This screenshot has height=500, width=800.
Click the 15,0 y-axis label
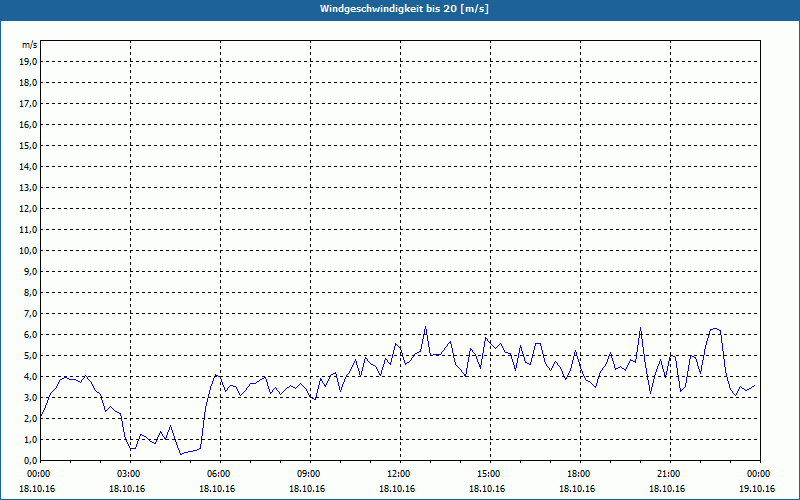click(28, 145)
